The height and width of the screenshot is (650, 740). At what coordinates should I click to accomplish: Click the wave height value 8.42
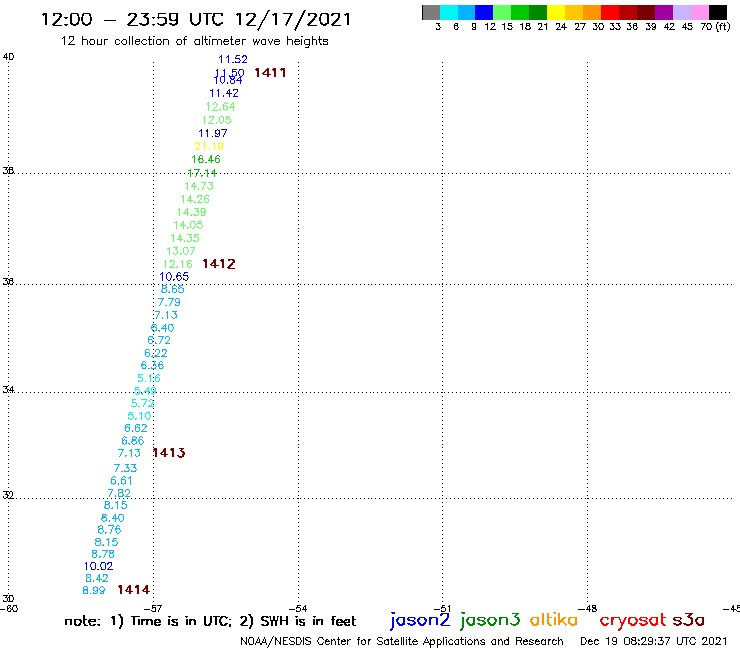[x=97, y=578]
